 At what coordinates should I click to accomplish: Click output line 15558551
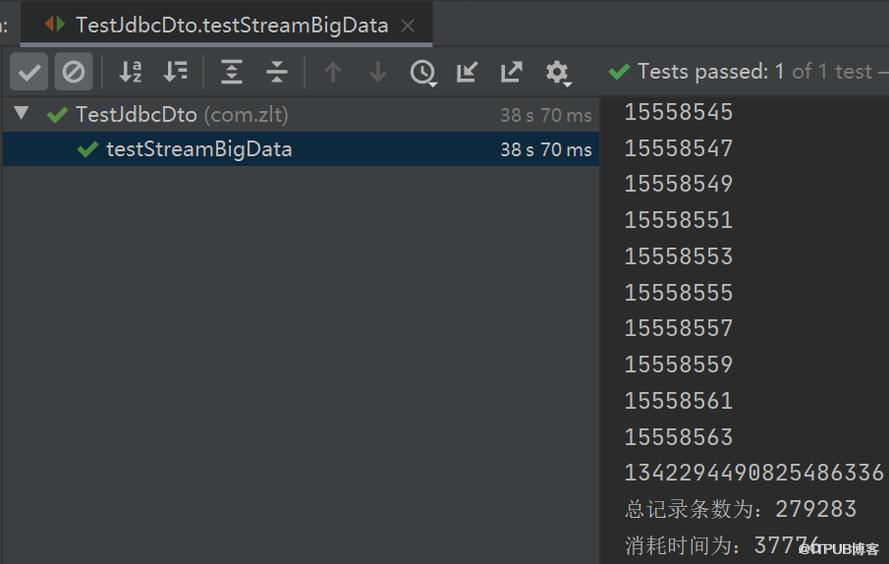point(679,220)
